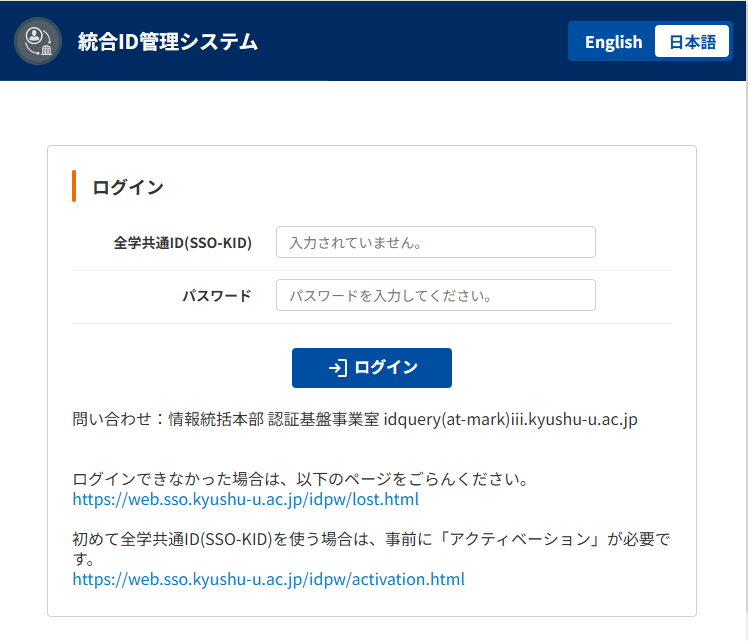Click the 全学共通ID(SSO-KID) field label
The height and width of the screenshot is (641, 748).
coord(182,243)
